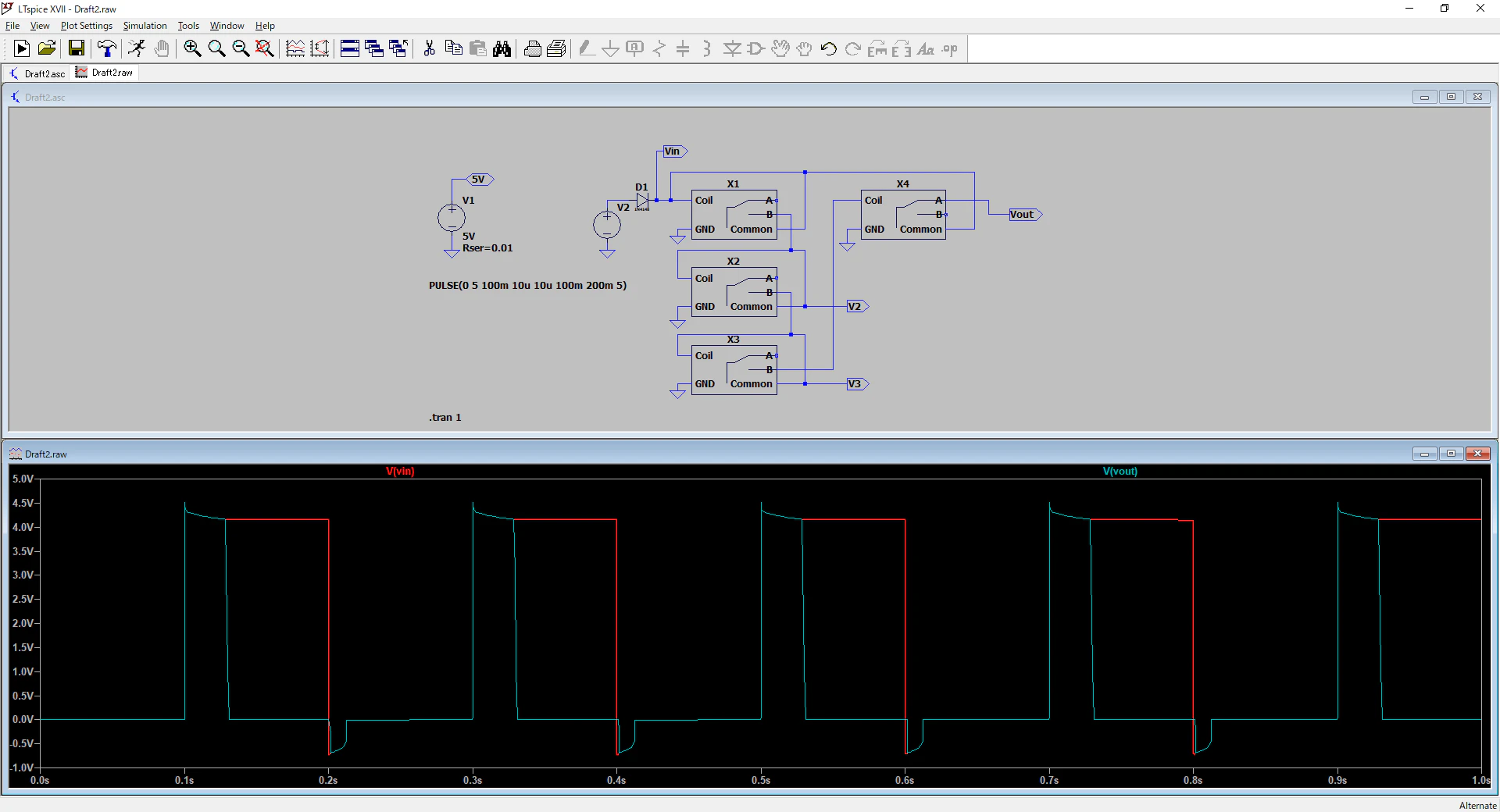Click the Print icon

[533, 49]
